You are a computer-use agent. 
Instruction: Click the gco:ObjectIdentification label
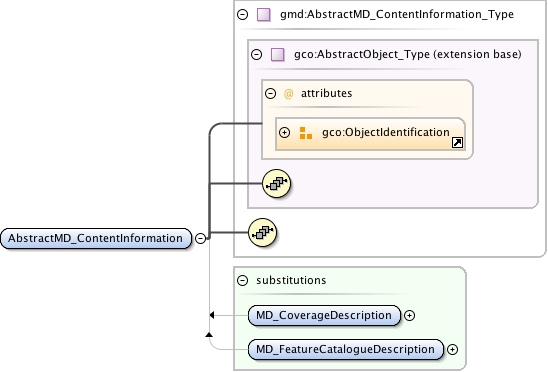[x=386, y=133]
